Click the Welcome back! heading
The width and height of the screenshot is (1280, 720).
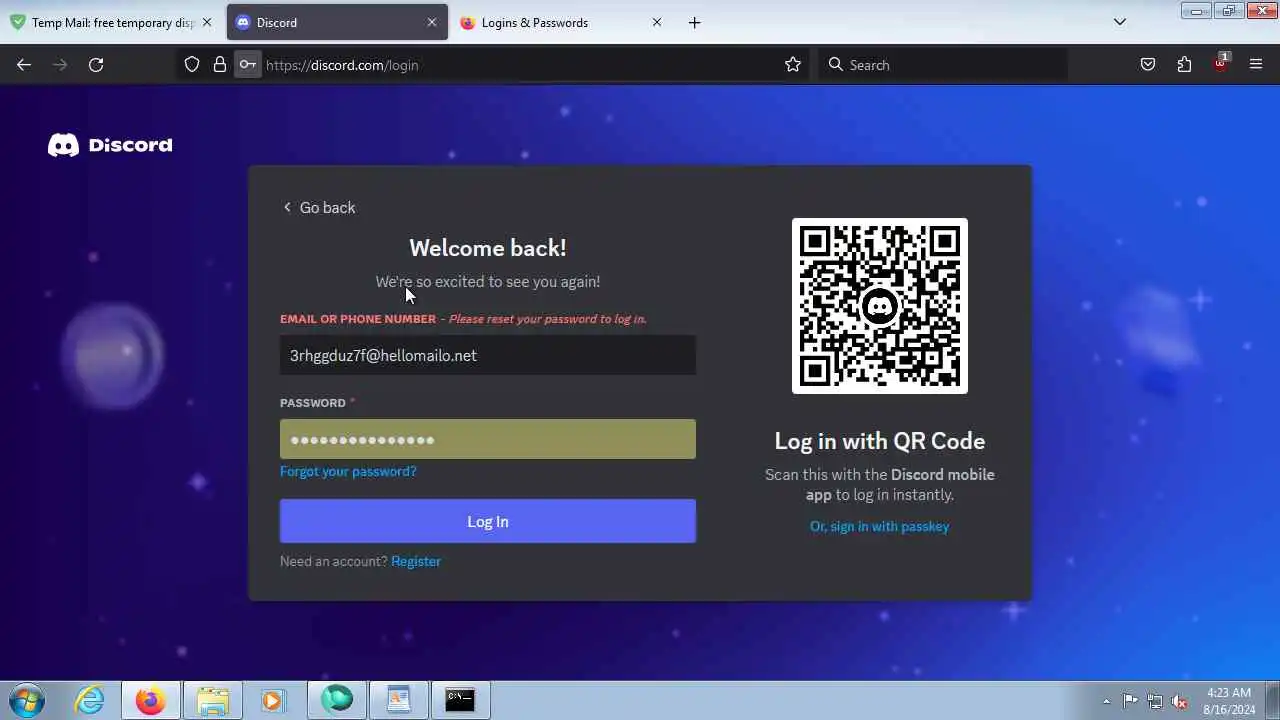[488, 248]
